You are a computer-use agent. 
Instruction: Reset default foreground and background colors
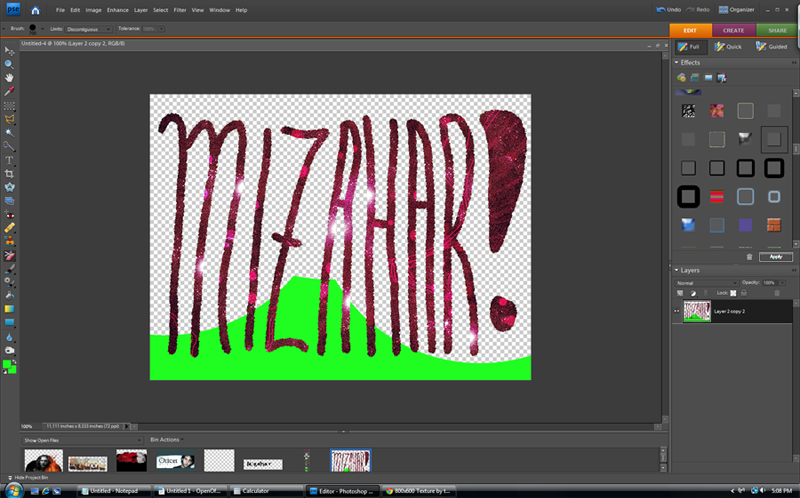tap(5, 372)
